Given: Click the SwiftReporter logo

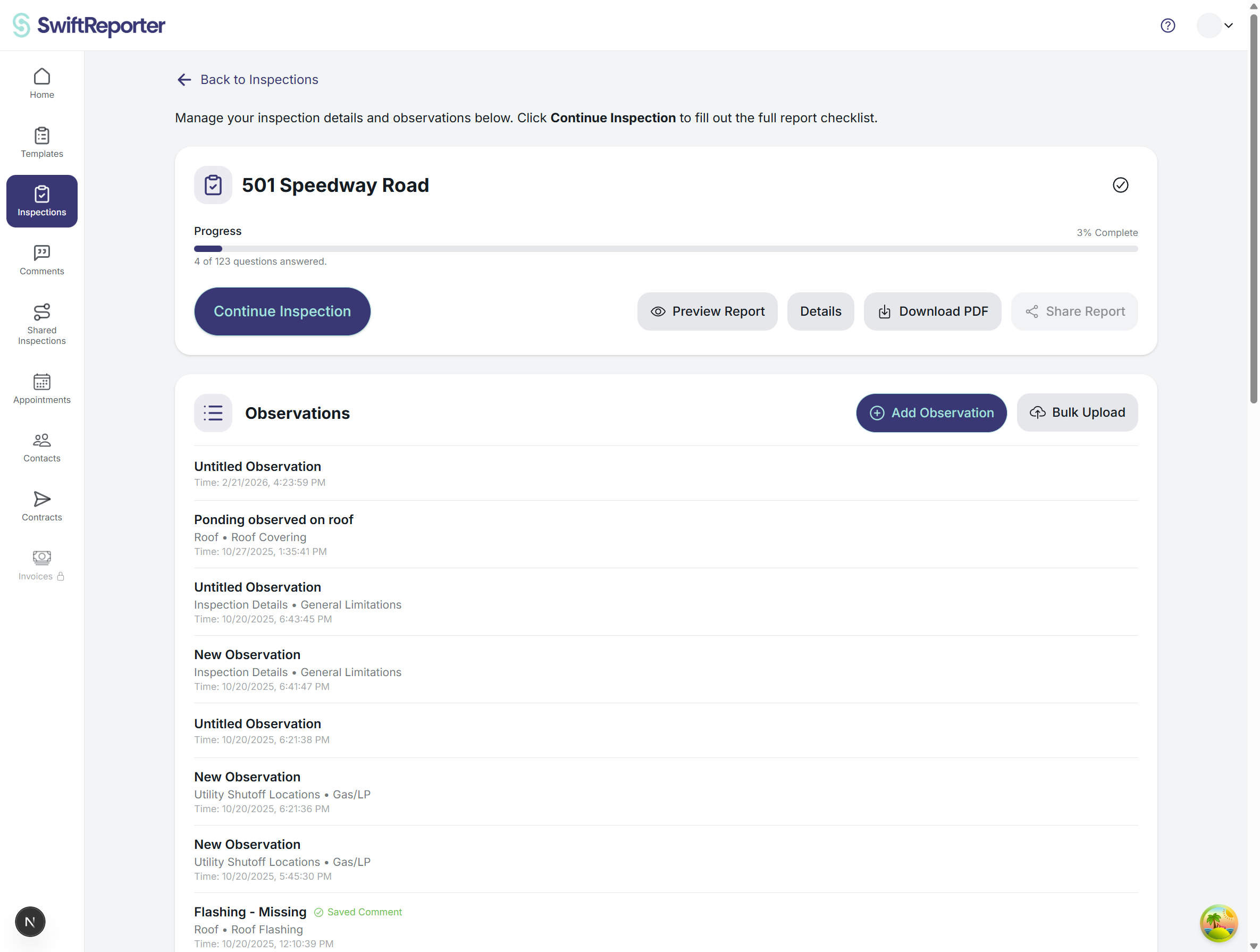Looking at the screenshot, I should [89, 26].
